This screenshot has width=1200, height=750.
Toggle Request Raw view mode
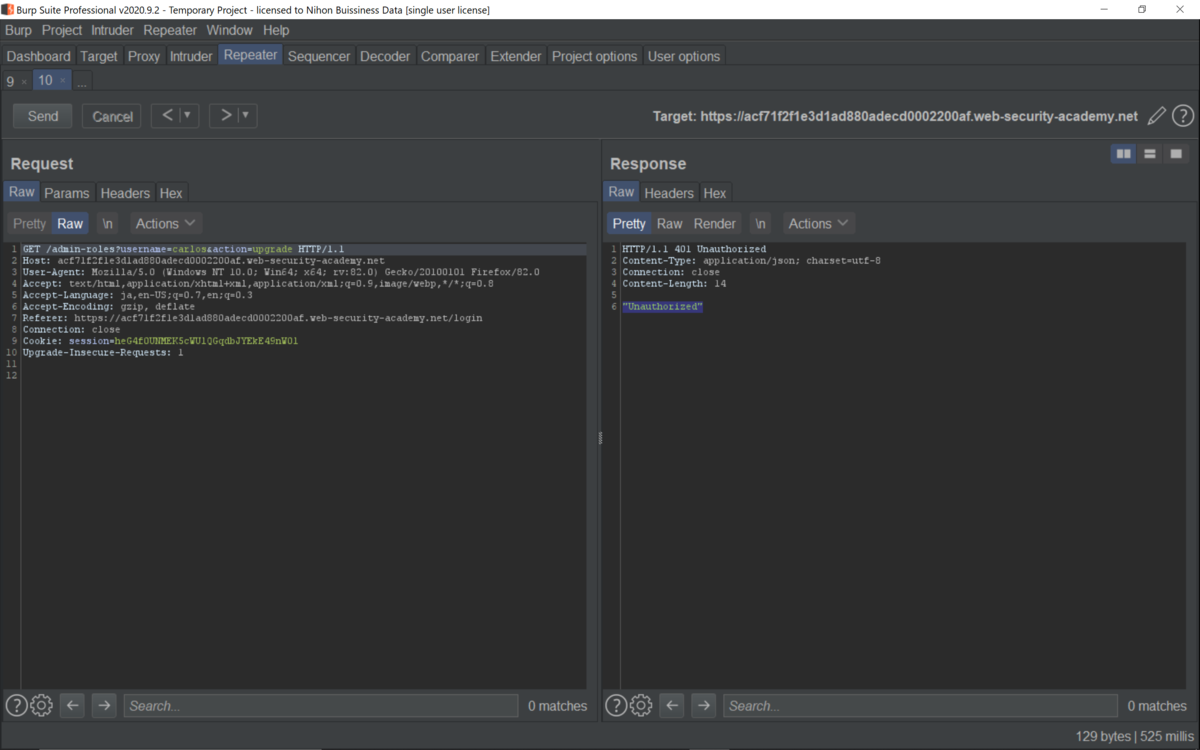[x=70, y=223]
